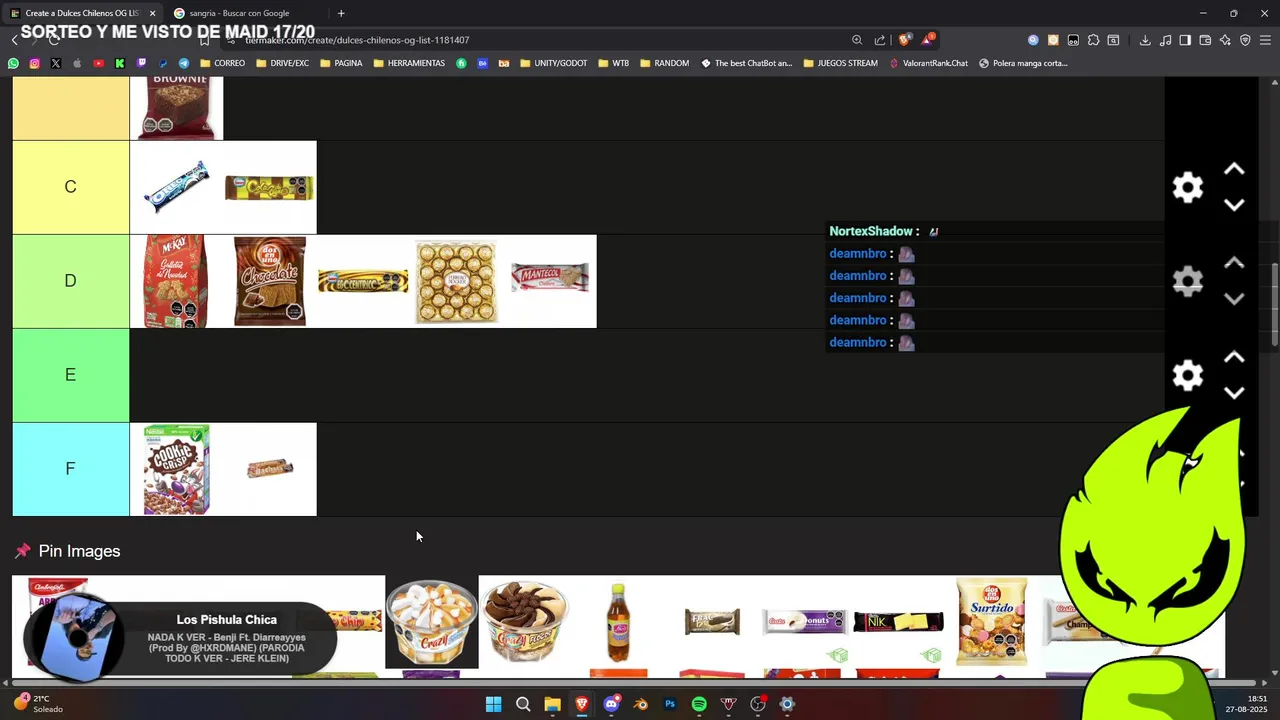Click the yellow C tier label
This screenshot has height=720, width=1280.
[71, 187]
